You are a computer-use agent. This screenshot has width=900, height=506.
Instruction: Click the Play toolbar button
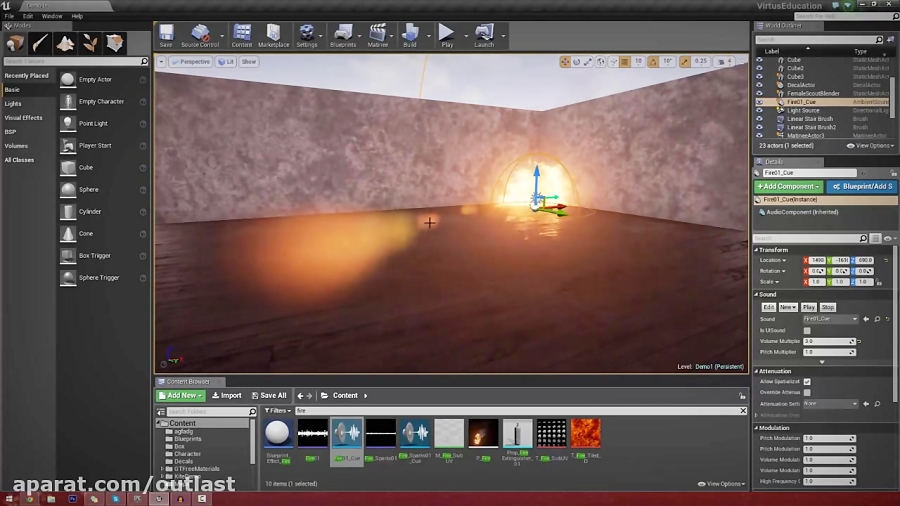pos(447,35)
